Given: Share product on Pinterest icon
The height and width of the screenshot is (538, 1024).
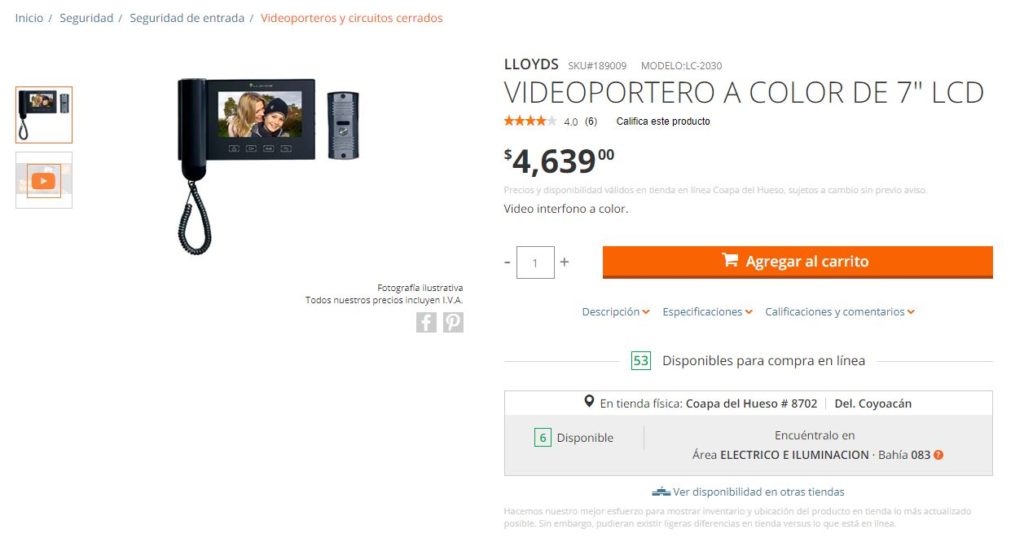Looking at the screenshot, I should [x=453, y=322].
